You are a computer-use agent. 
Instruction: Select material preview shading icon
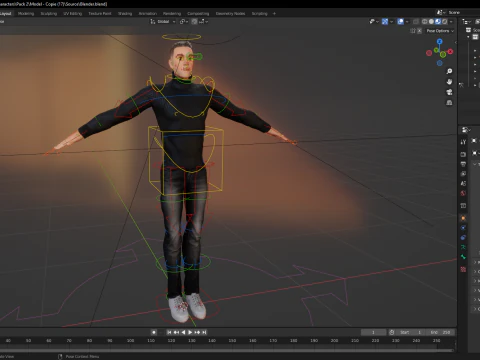(438, 21)
